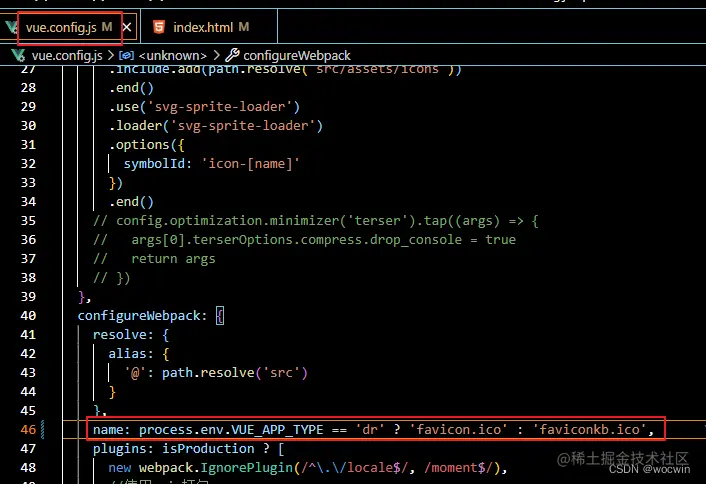Click isProduction on line 47
This screenshot has width=706, height=484.
tap(208, 448)
